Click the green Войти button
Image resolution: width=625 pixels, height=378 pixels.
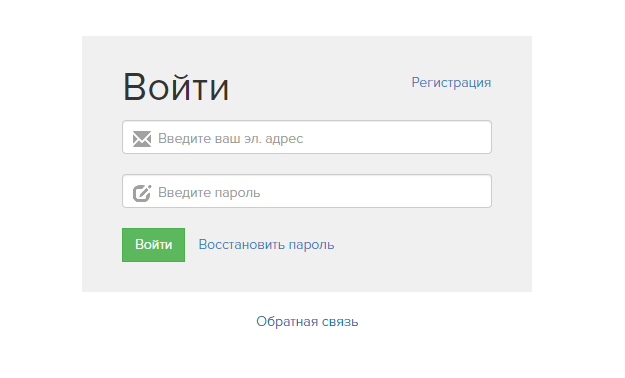tap(153, 245)
